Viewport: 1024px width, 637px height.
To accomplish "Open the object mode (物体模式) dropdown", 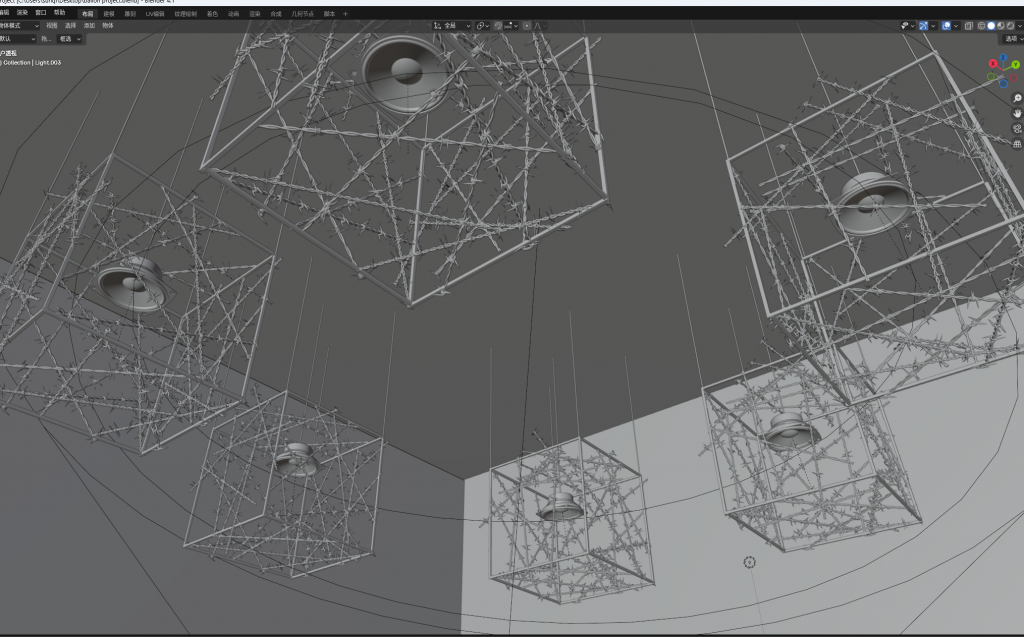I will coord(19,25).
